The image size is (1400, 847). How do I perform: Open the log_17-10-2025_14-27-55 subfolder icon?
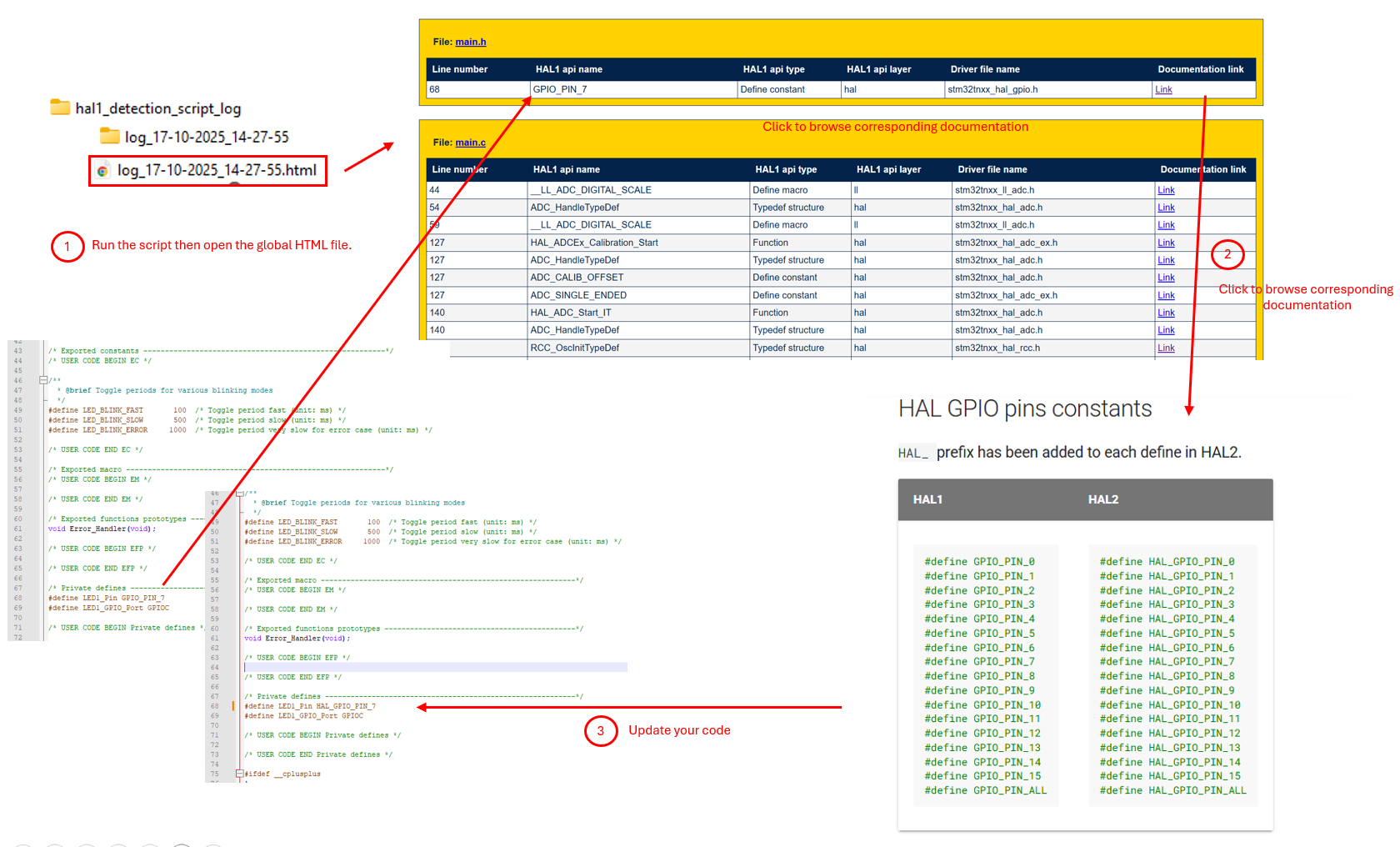point(109,136)
